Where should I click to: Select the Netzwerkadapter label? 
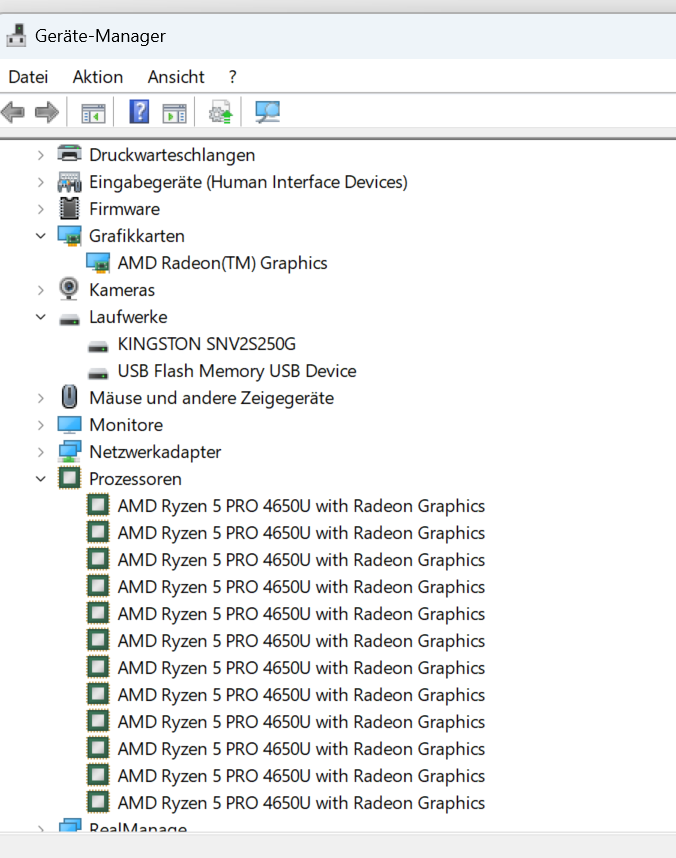click(155, 452)
